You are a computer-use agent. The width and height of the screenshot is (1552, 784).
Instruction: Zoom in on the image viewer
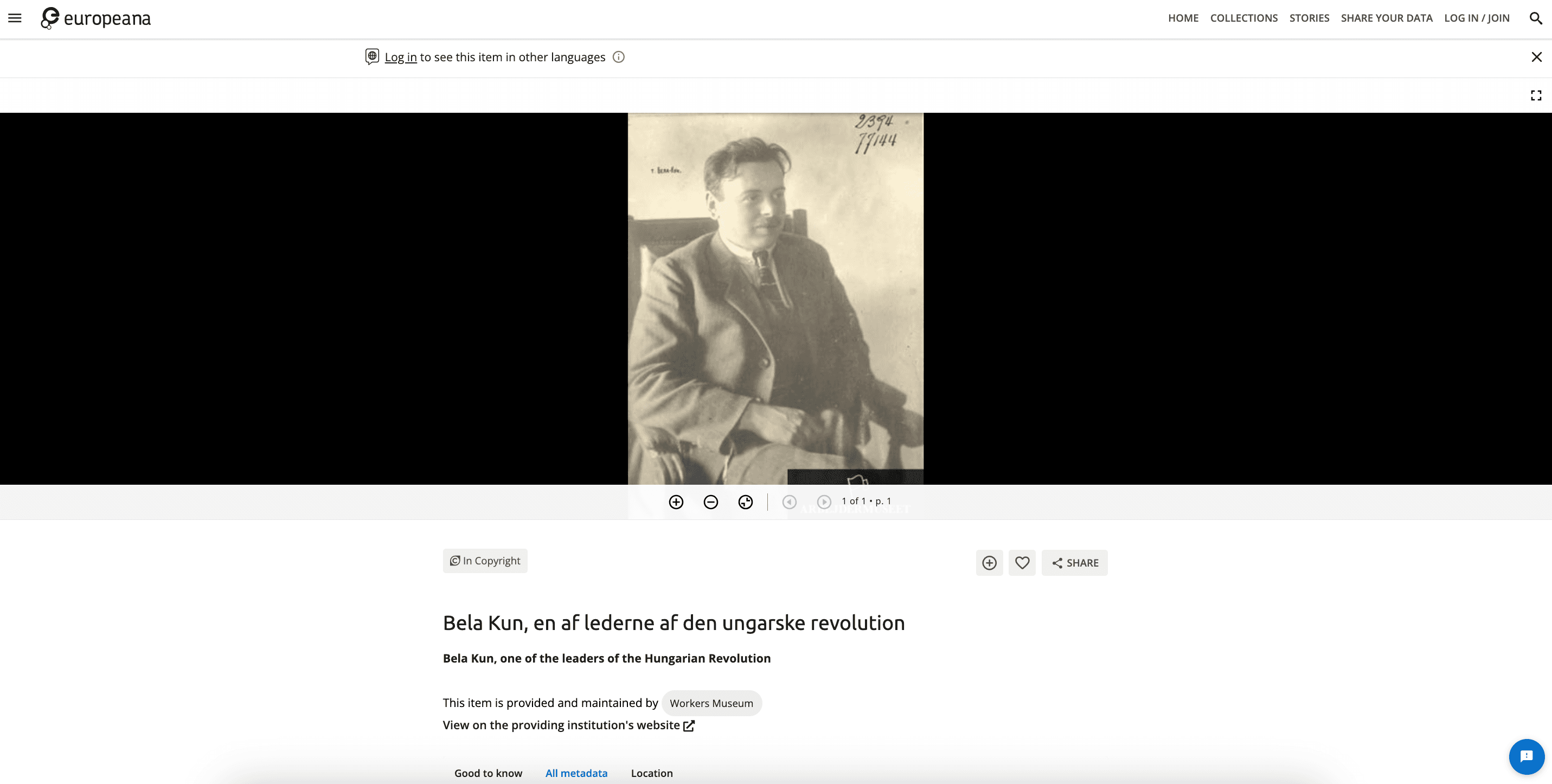pos(676,502)
